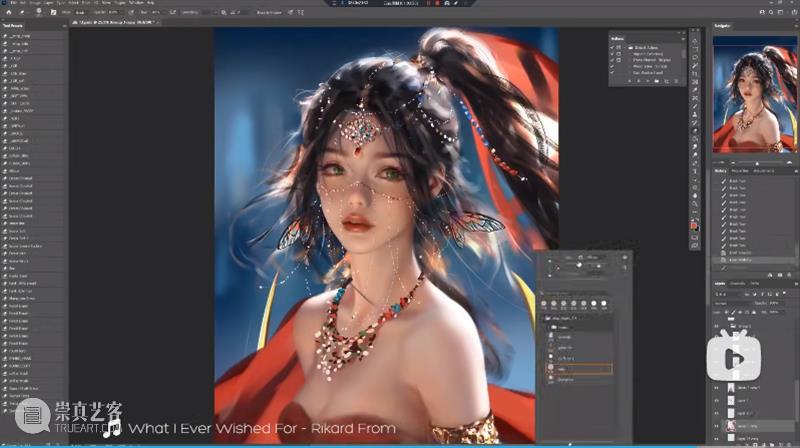
Task: Switch to the Paths tab
Action: click(755, 283)
